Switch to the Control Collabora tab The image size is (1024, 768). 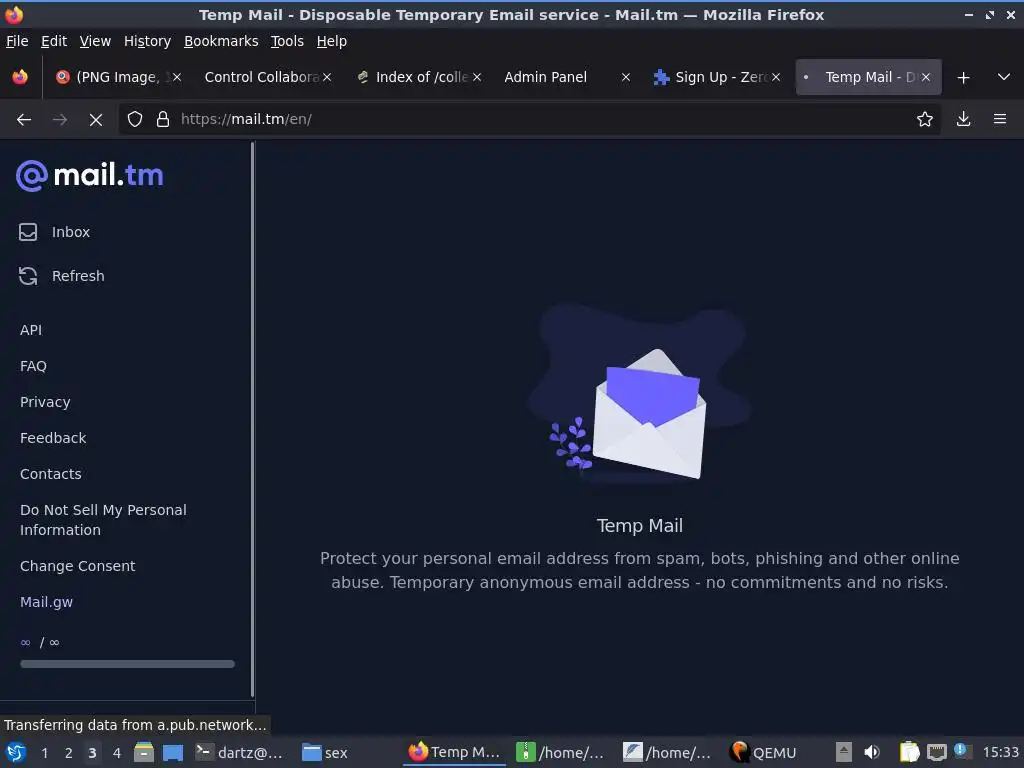pos(261,77)
